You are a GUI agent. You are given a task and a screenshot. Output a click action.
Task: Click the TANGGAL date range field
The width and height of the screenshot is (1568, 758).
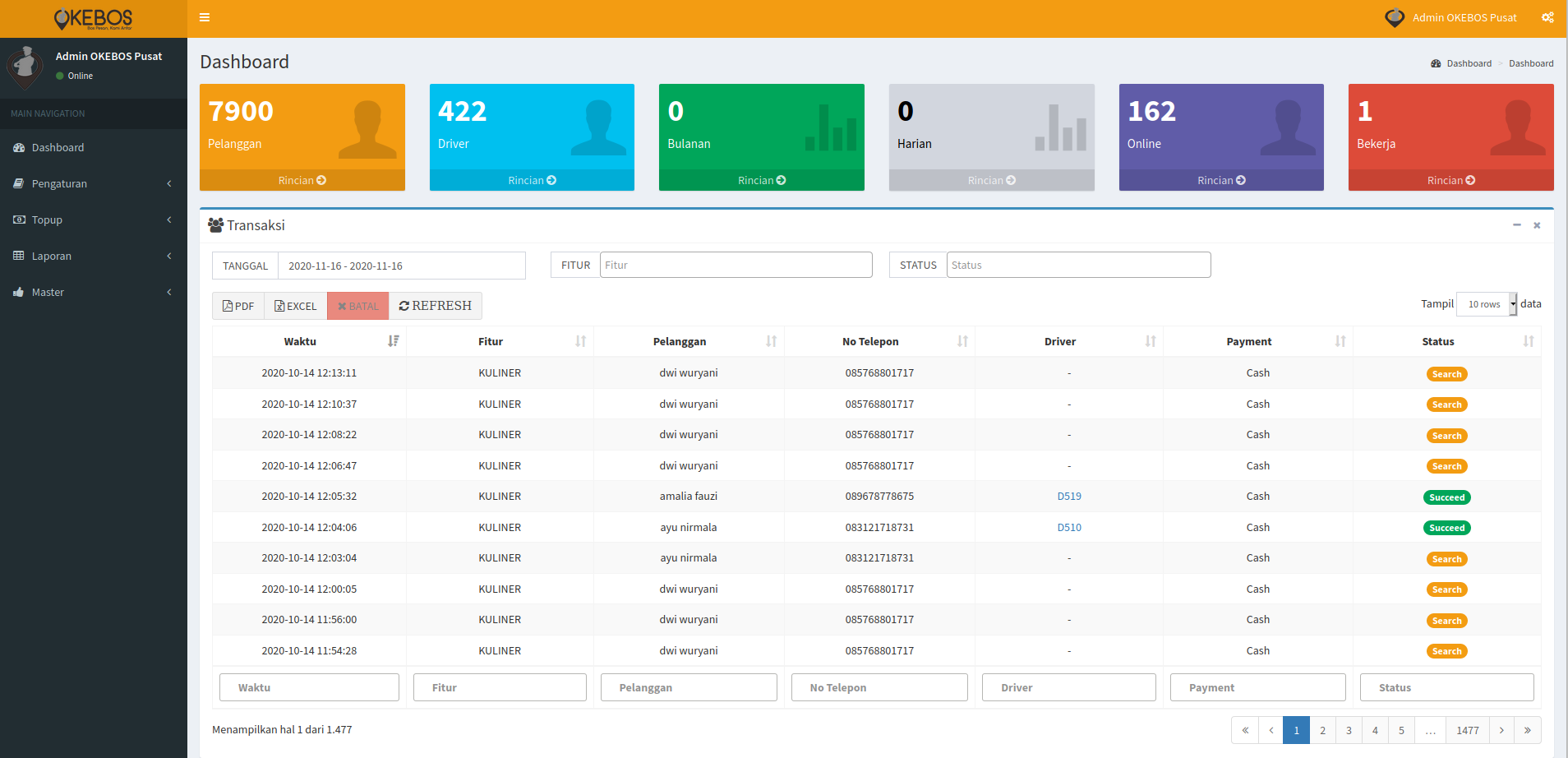pyautogui.click(x=401, y=266)
